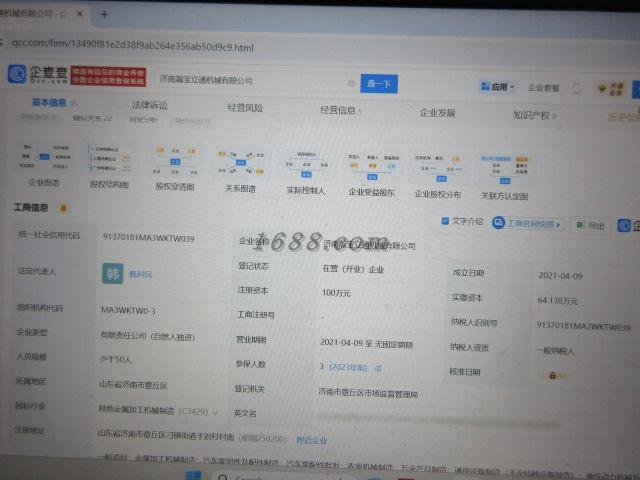Toggle the 文字介绍 checkbox
The height and width of the screenshot is (480, 640).
coord(445,221)
